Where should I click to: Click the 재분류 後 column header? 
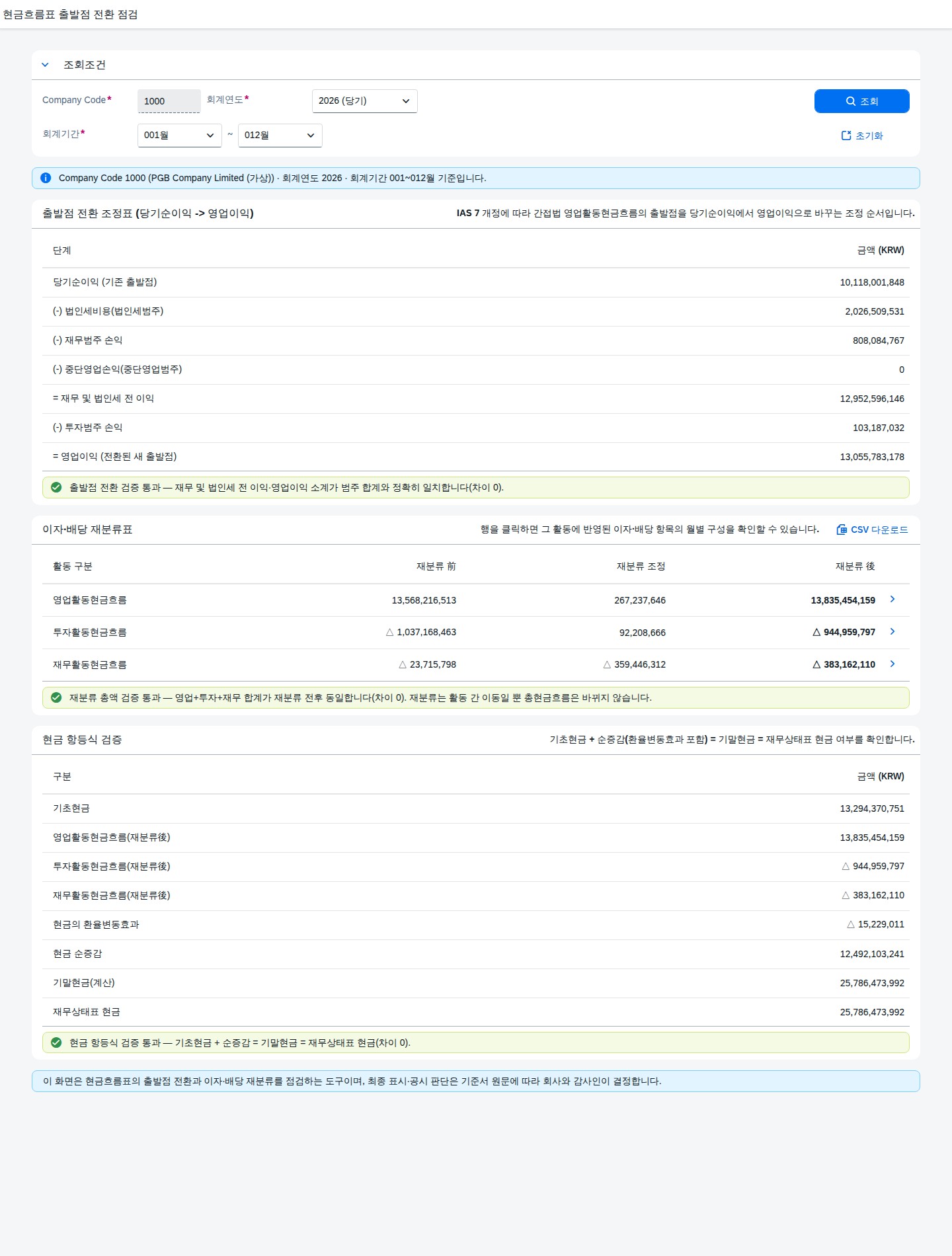(x=855, y=567)
